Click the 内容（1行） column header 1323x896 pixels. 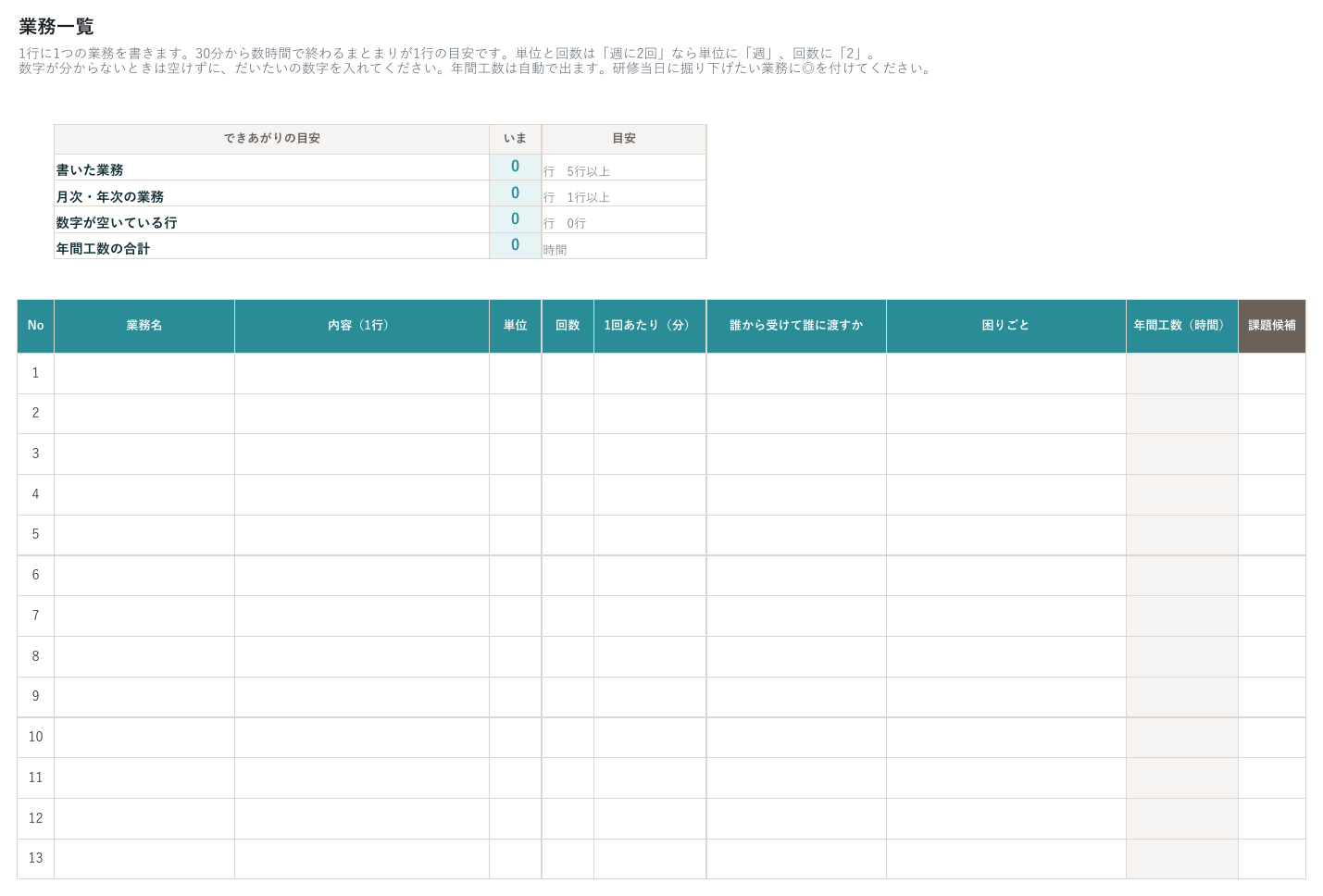pyautogui.click(x=362, y=326)
